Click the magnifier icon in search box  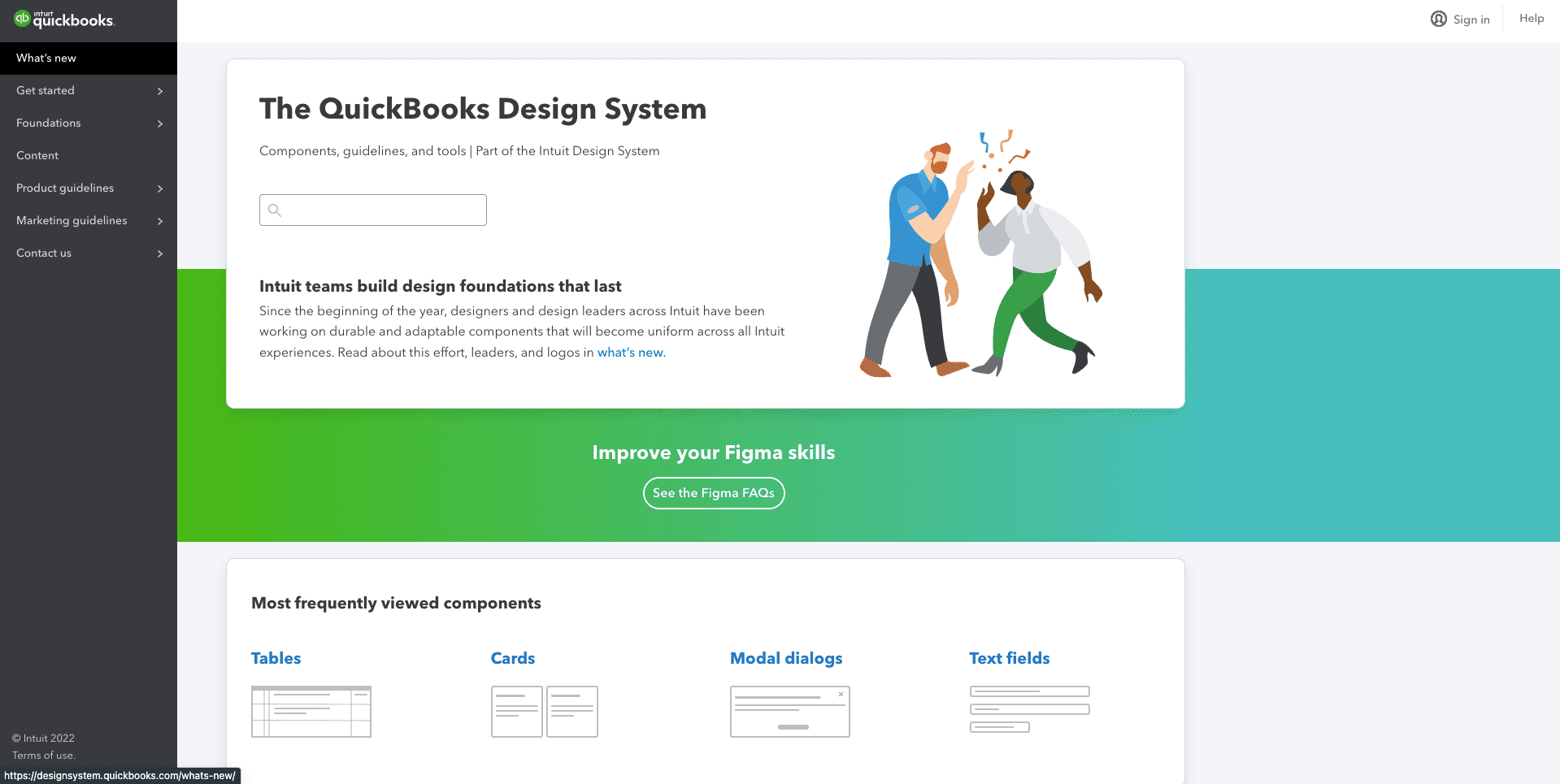pyautogui.click(x=275, y=210)
